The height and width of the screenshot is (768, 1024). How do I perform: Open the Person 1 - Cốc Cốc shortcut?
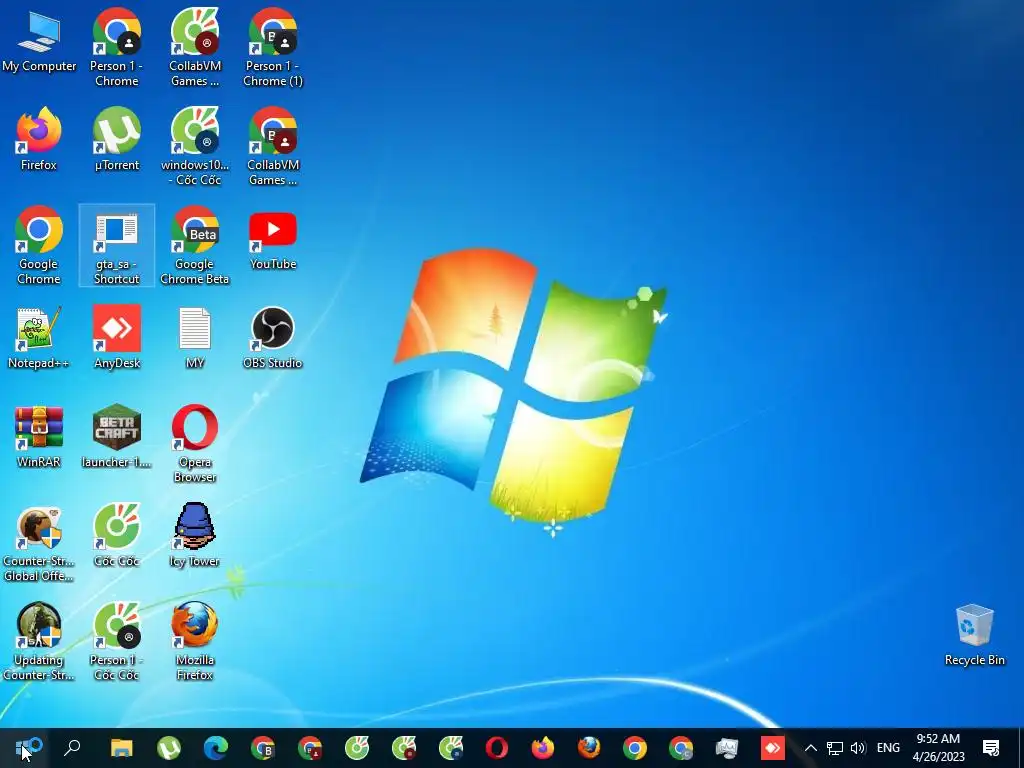click(116, 641)
